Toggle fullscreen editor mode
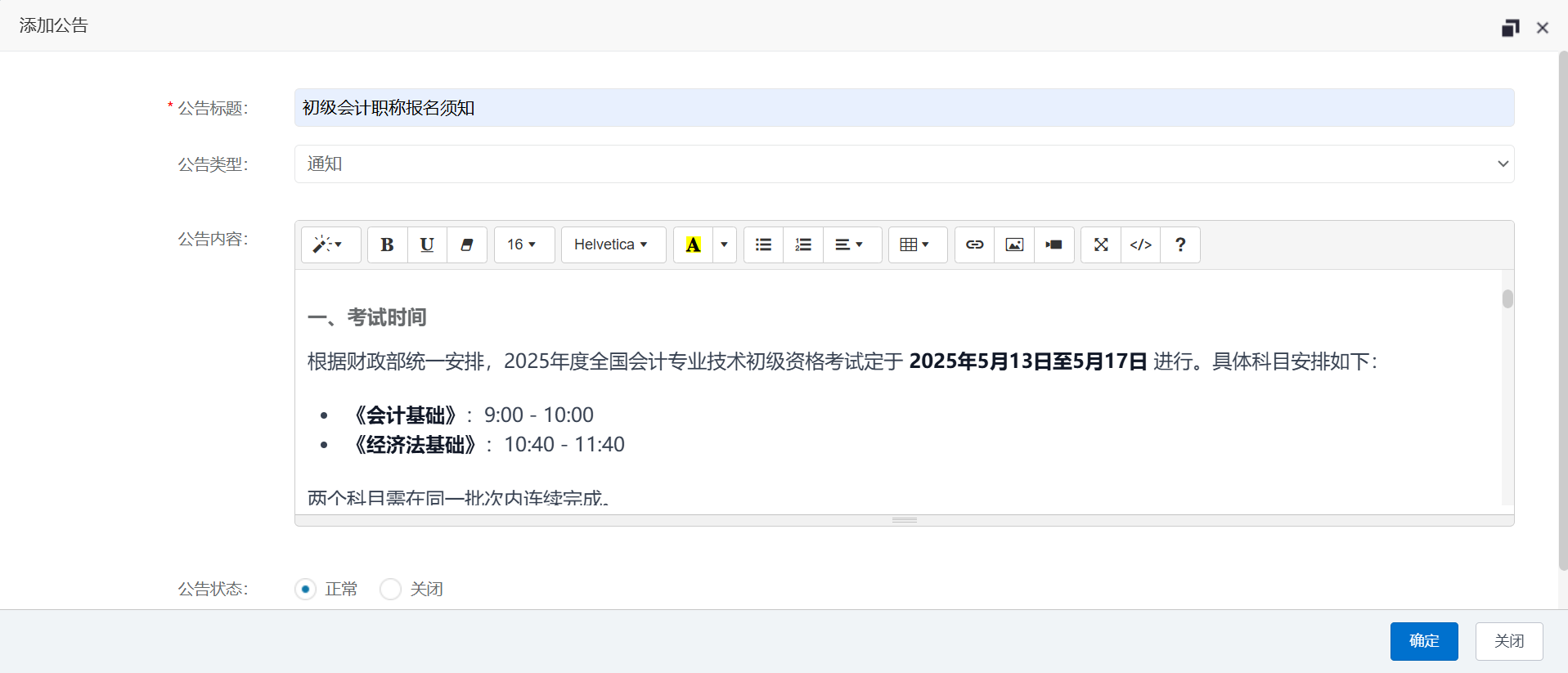Screen dimensions: 1568x673 (1101, 245)
